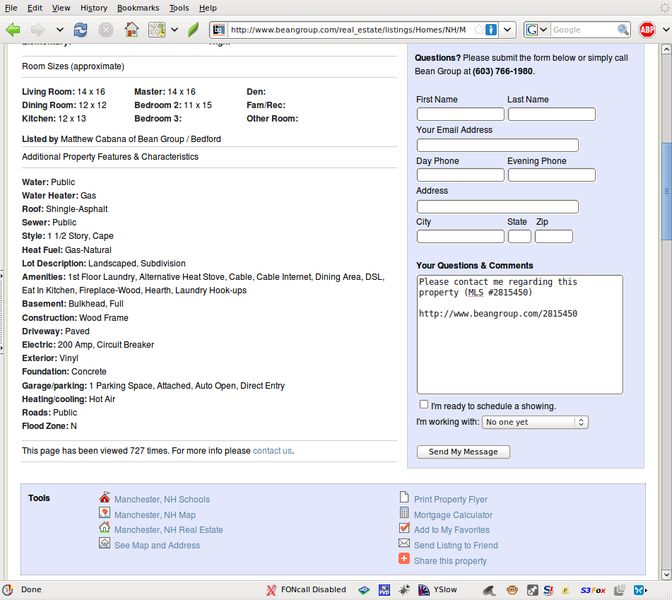Image resolution: width=672 pixels, height=600 pixels.
Task: Follow the 'contact us' link
Action: [272, 451]
